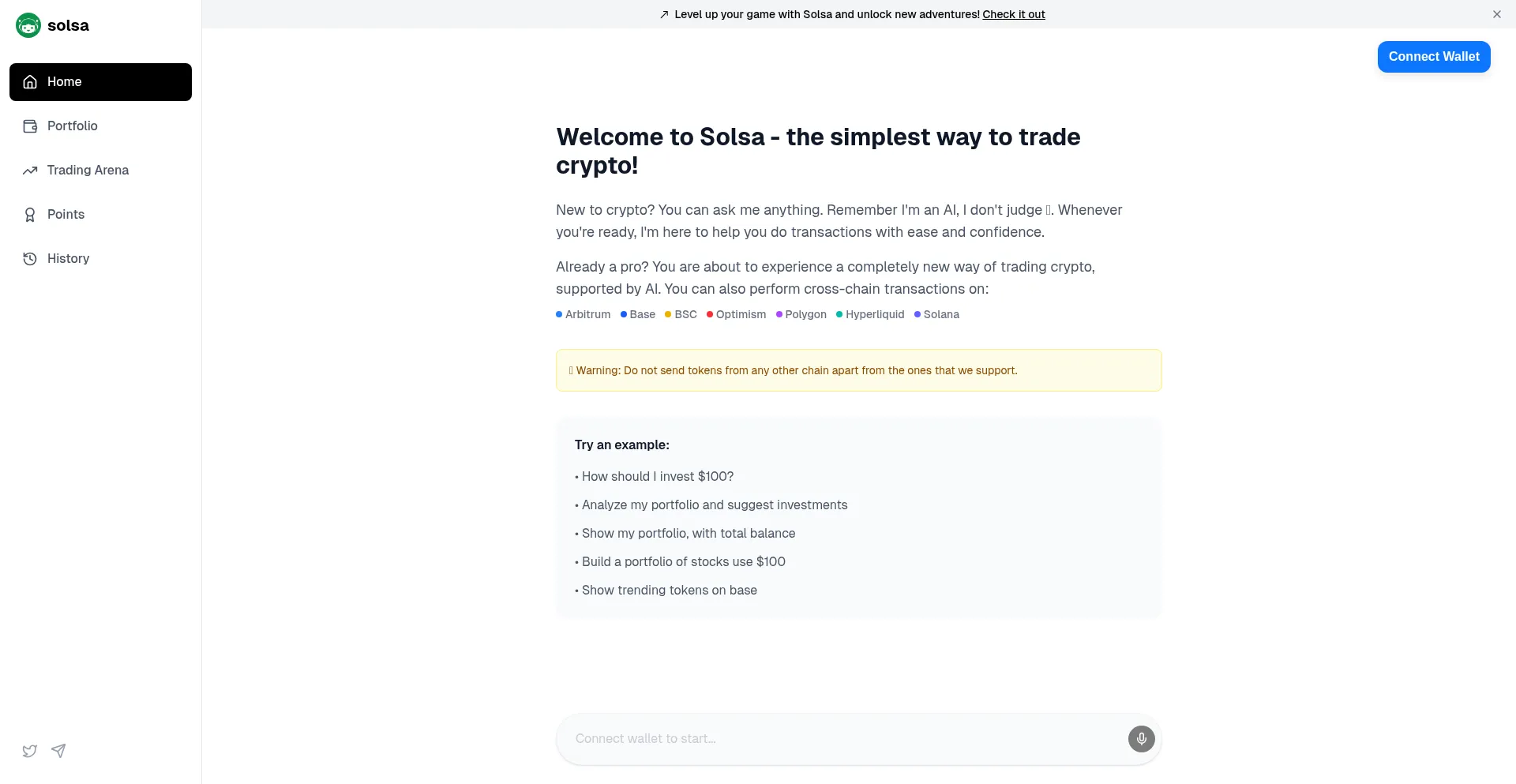The image size is (1516, 784).
Task: Select the Home house icon
Action: (x=29, y=81)
